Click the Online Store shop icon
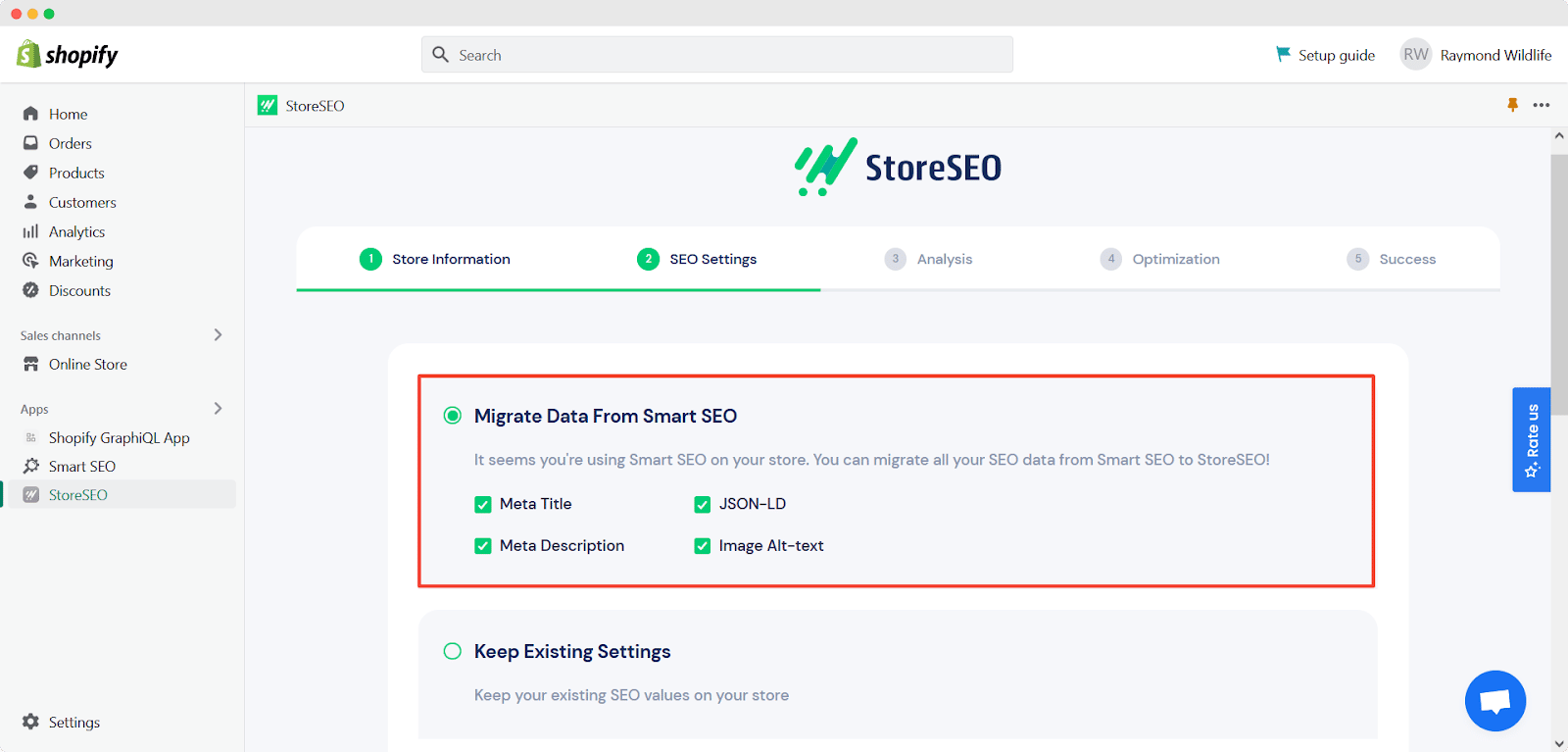 pyautogui.click(x=30, y=364)
